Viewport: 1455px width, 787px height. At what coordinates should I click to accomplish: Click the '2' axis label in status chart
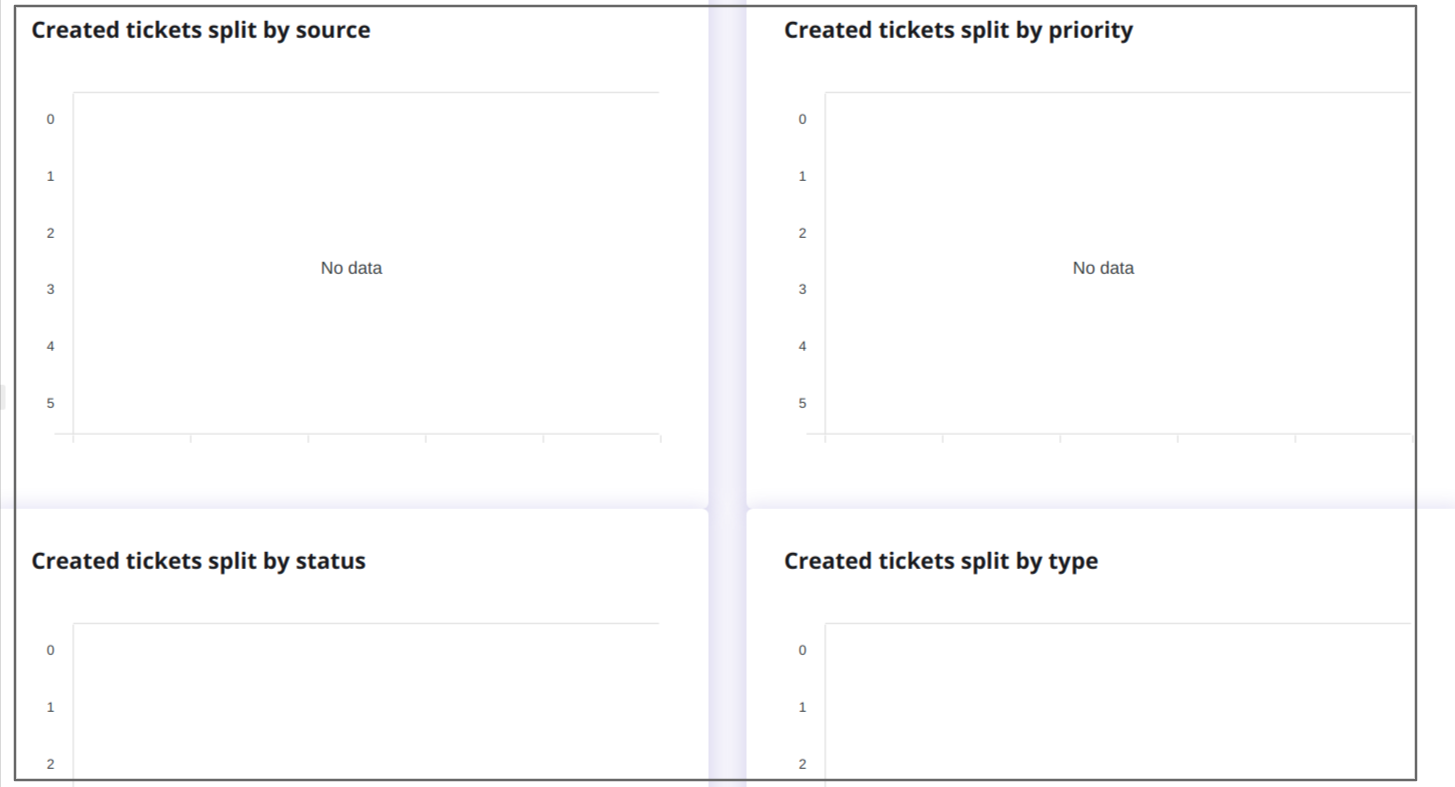click(x=48, y=764)
